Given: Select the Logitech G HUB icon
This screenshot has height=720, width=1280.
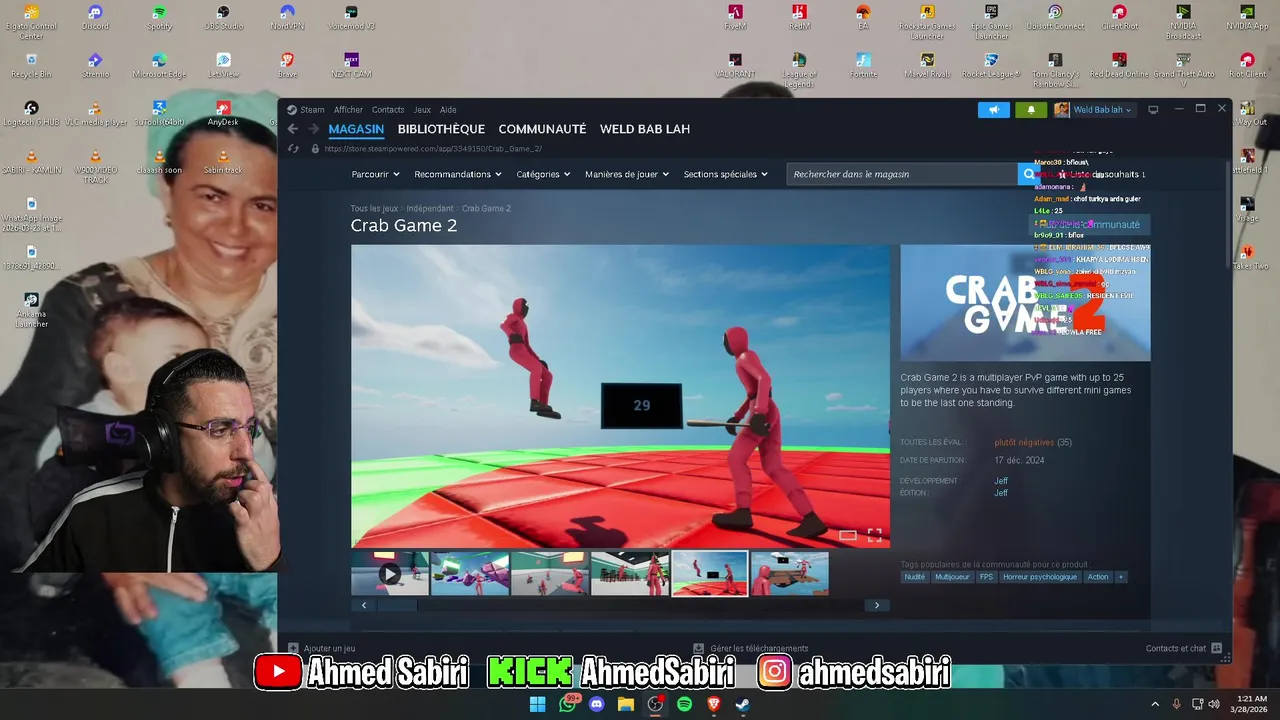Looking at the screenshot, I should click(31, 114).
